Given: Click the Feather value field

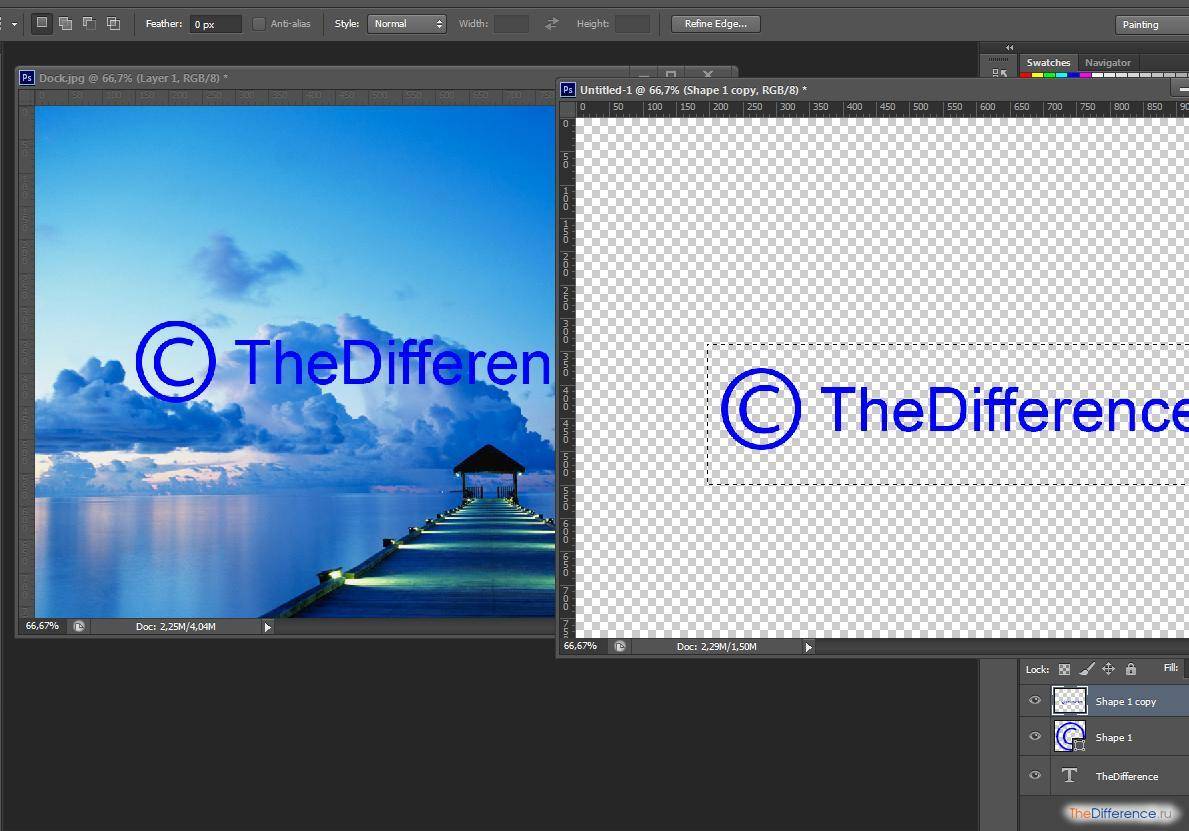Looking at the screenshot, I should point(215,24).
